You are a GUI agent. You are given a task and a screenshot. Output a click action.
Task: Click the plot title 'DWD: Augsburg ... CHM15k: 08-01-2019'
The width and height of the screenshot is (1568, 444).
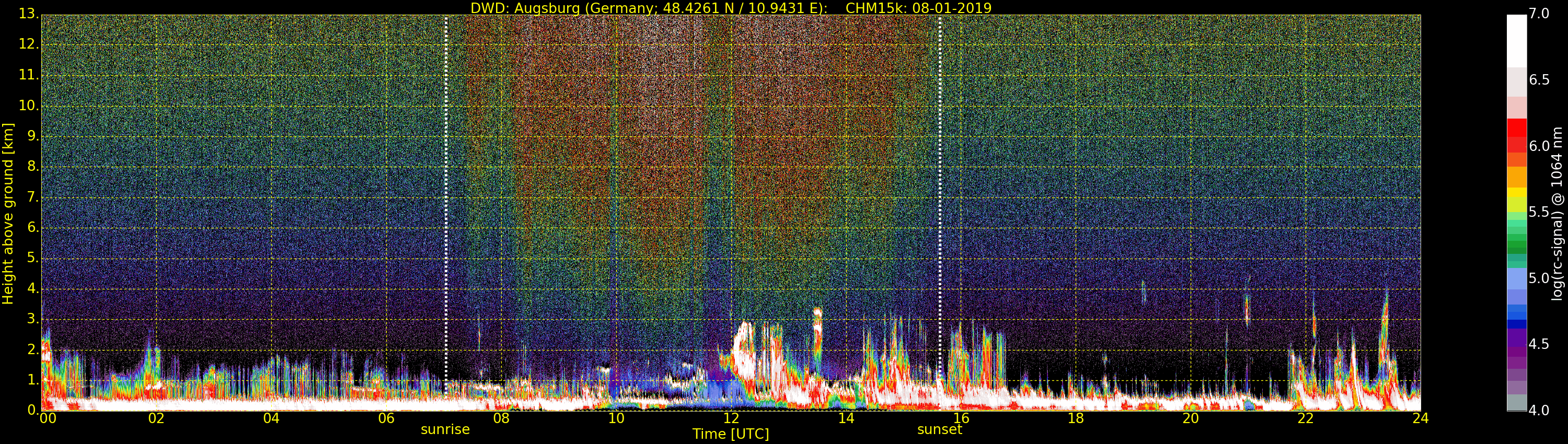click(731, 8)
